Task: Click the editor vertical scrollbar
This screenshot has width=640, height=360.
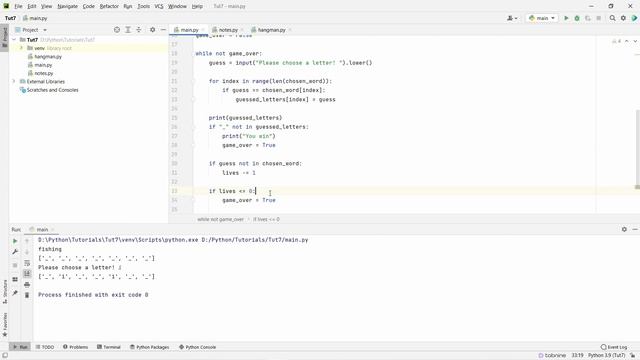Action: click(637, 149)
